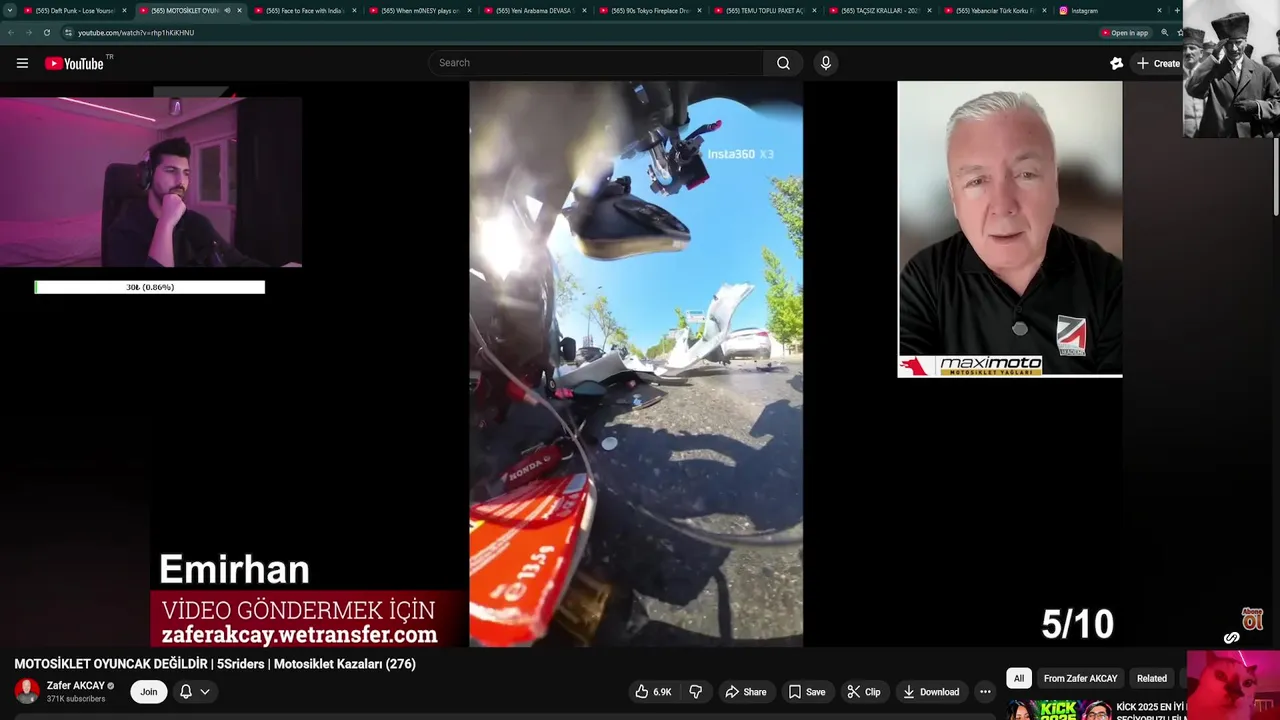Viewport: 1280px width, 720px height.
Task: Open the zoom magnifier in address bar
Action: (x=1164, y=32)
